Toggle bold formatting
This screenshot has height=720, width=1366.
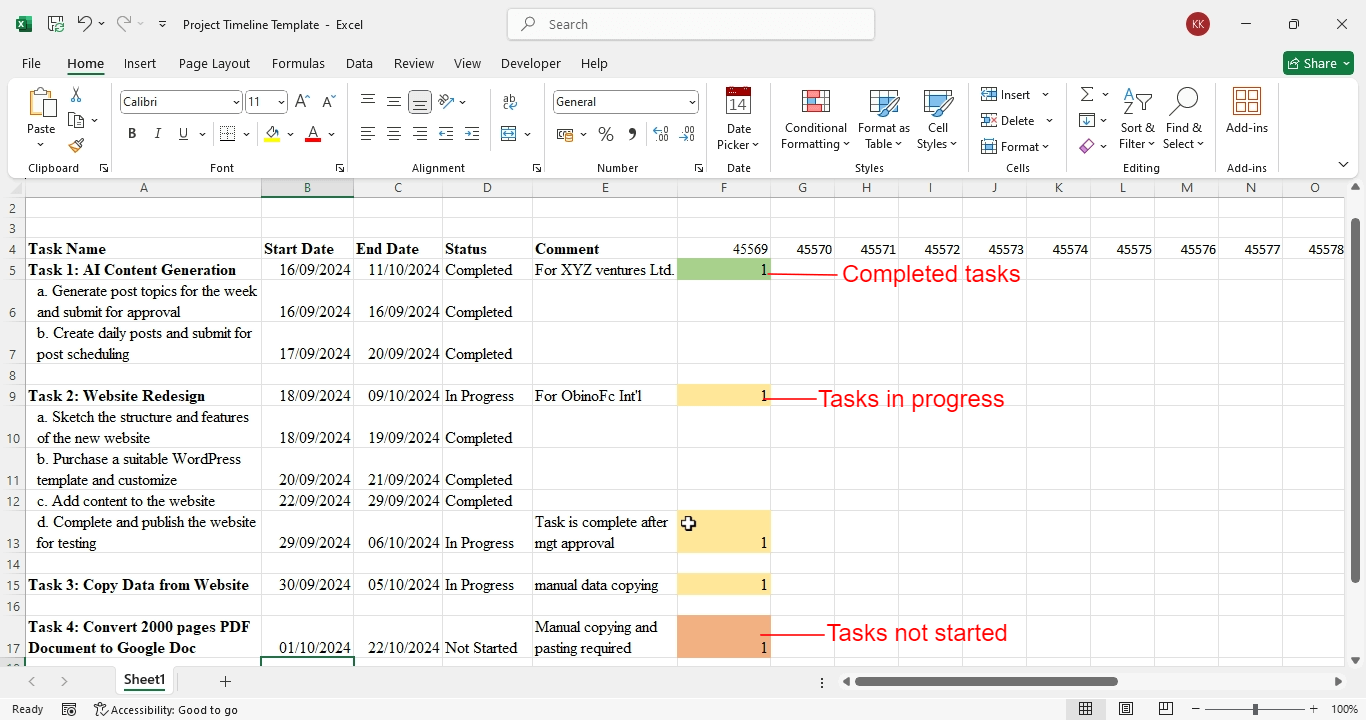[x=132, y=134]
